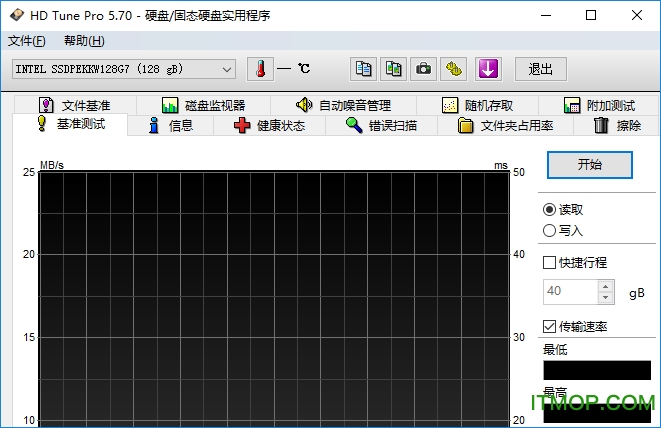The height and width of the screenshot is (428, 661).
Task: Open the 文件夹占用率 tab
Action: pos(505,126)
